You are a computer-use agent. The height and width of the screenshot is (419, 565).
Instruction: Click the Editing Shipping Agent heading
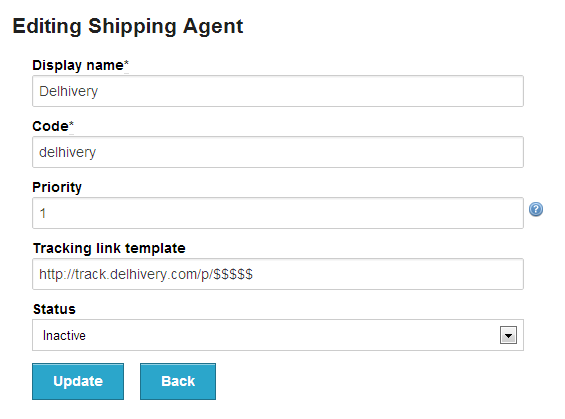pyautogui.click(x=128, y=26)
